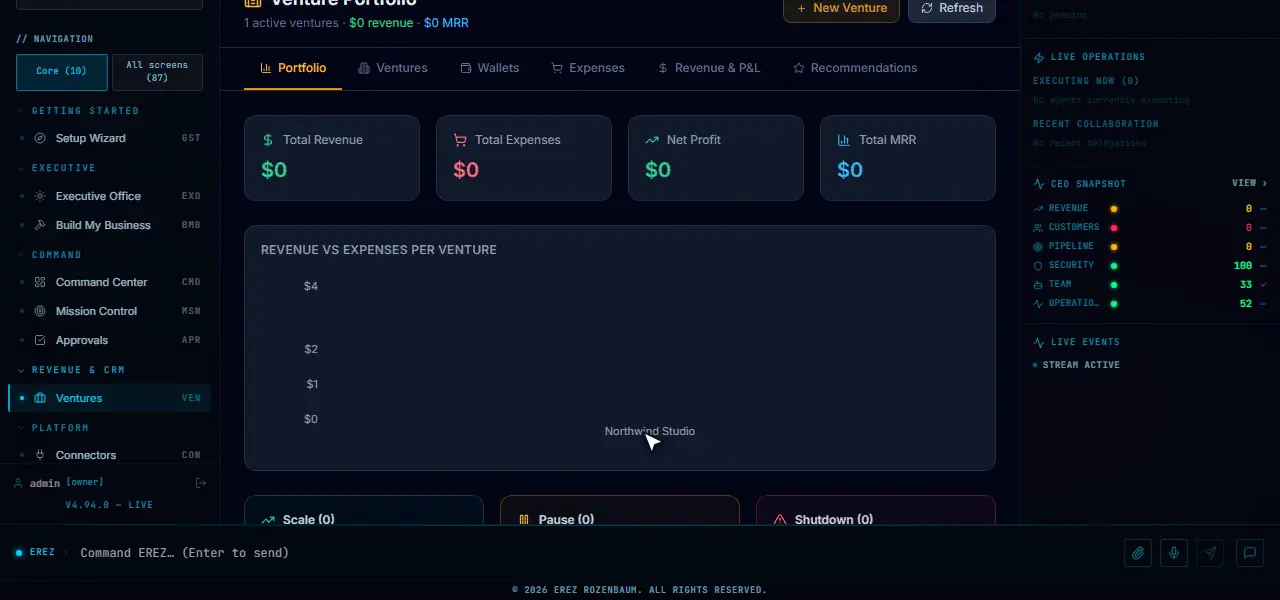
Task: Open the CEO Snapshot View link
Action: pos(1249,184)
